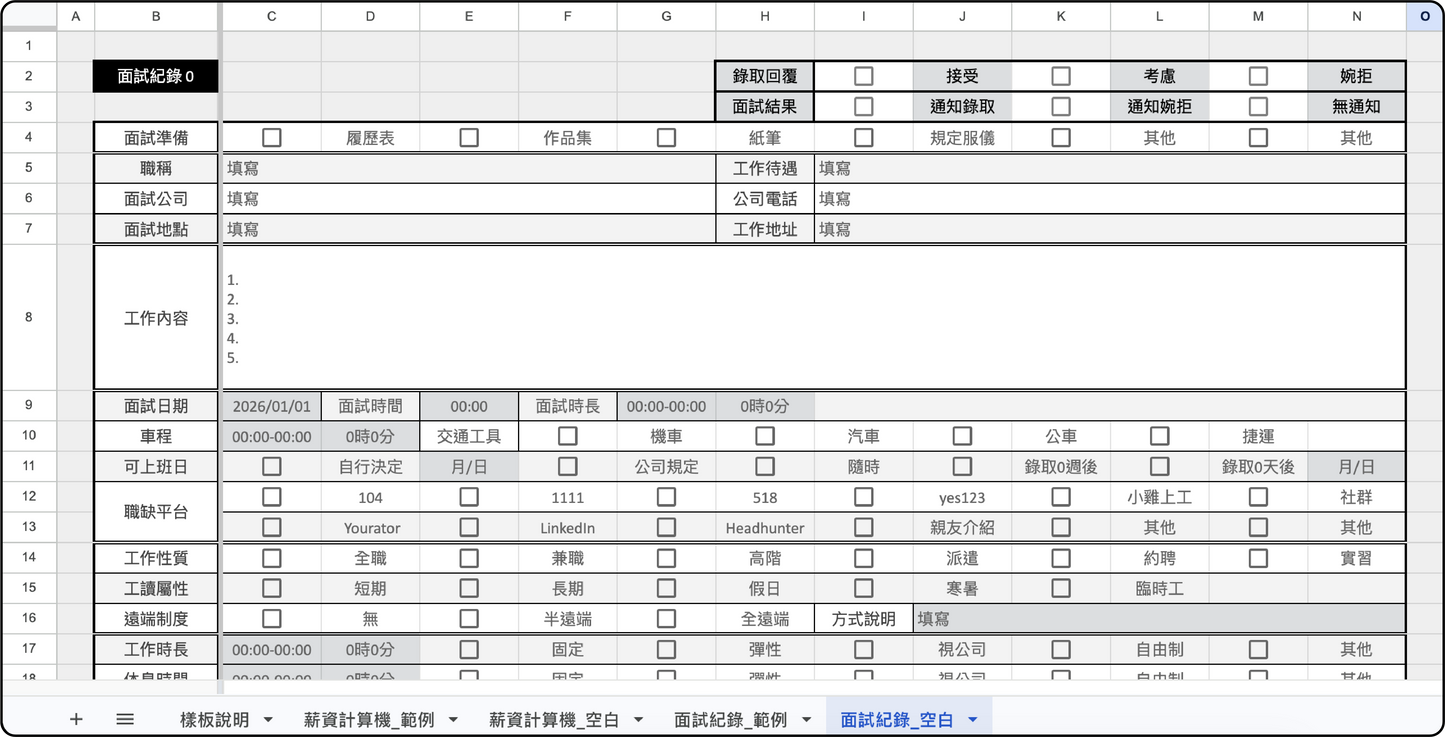Tick the 通知婉拒 checkbox

click(x=1061, y=106)
